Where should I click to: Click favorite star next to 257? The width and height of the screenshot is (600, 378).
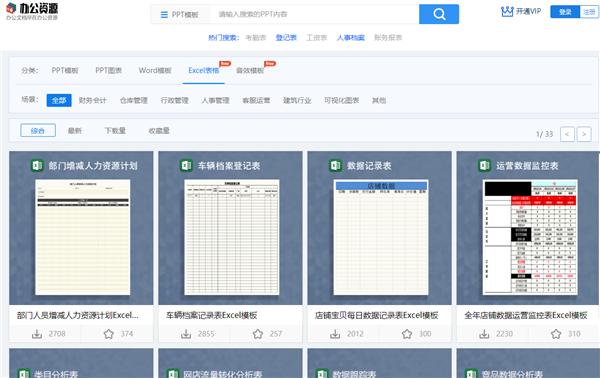(x=258, y=334)
